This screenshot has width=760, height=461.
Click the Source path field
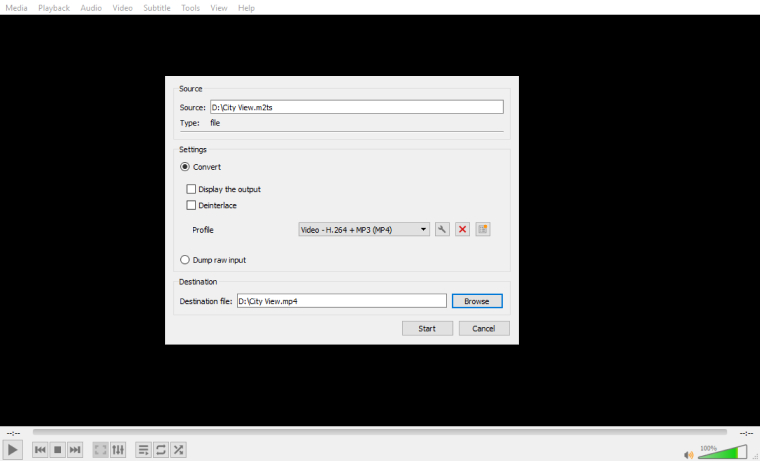pyautogui.click(x=357, y=107)
